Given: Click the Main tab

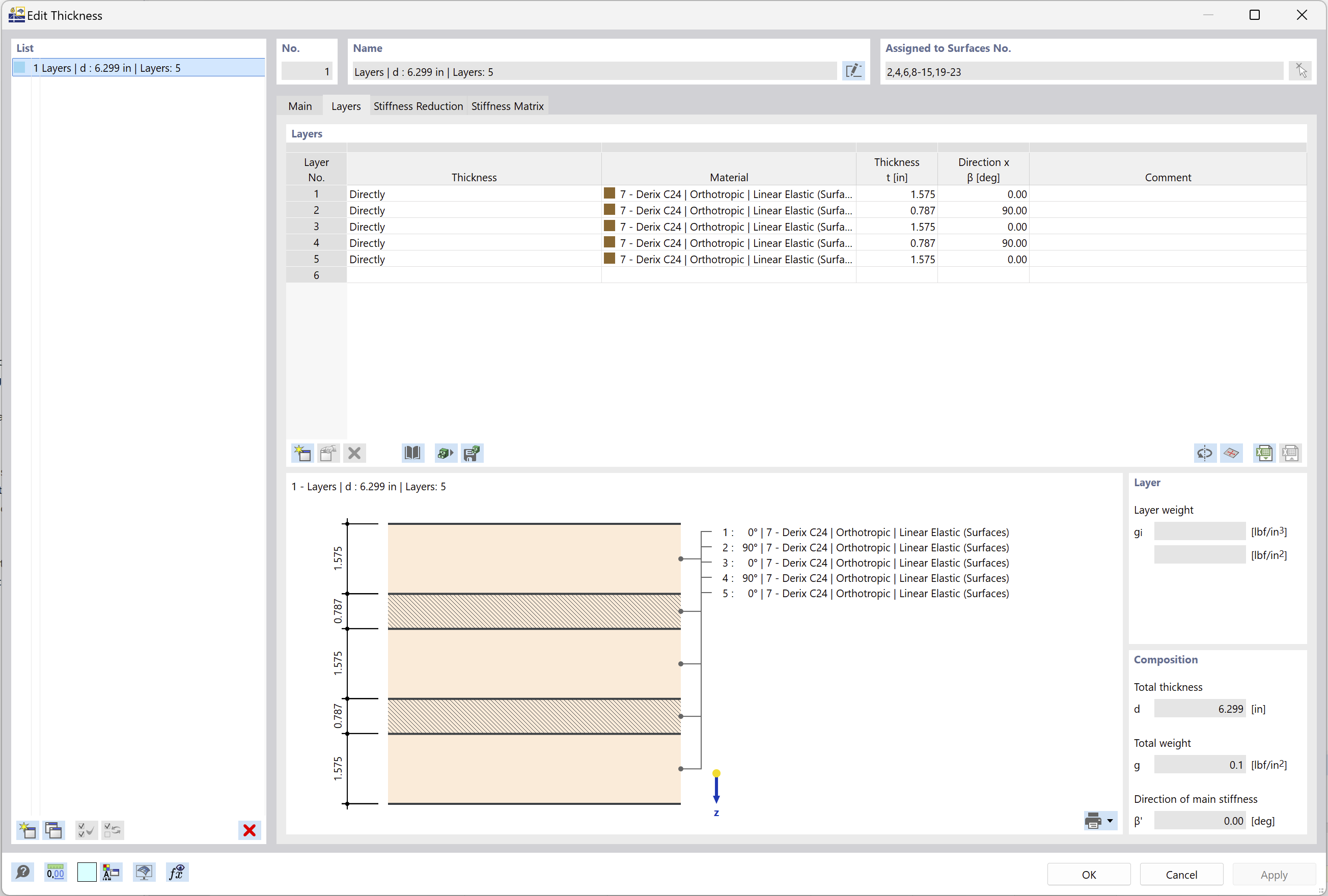Looking at the screenshot, I should click(300, 105).
